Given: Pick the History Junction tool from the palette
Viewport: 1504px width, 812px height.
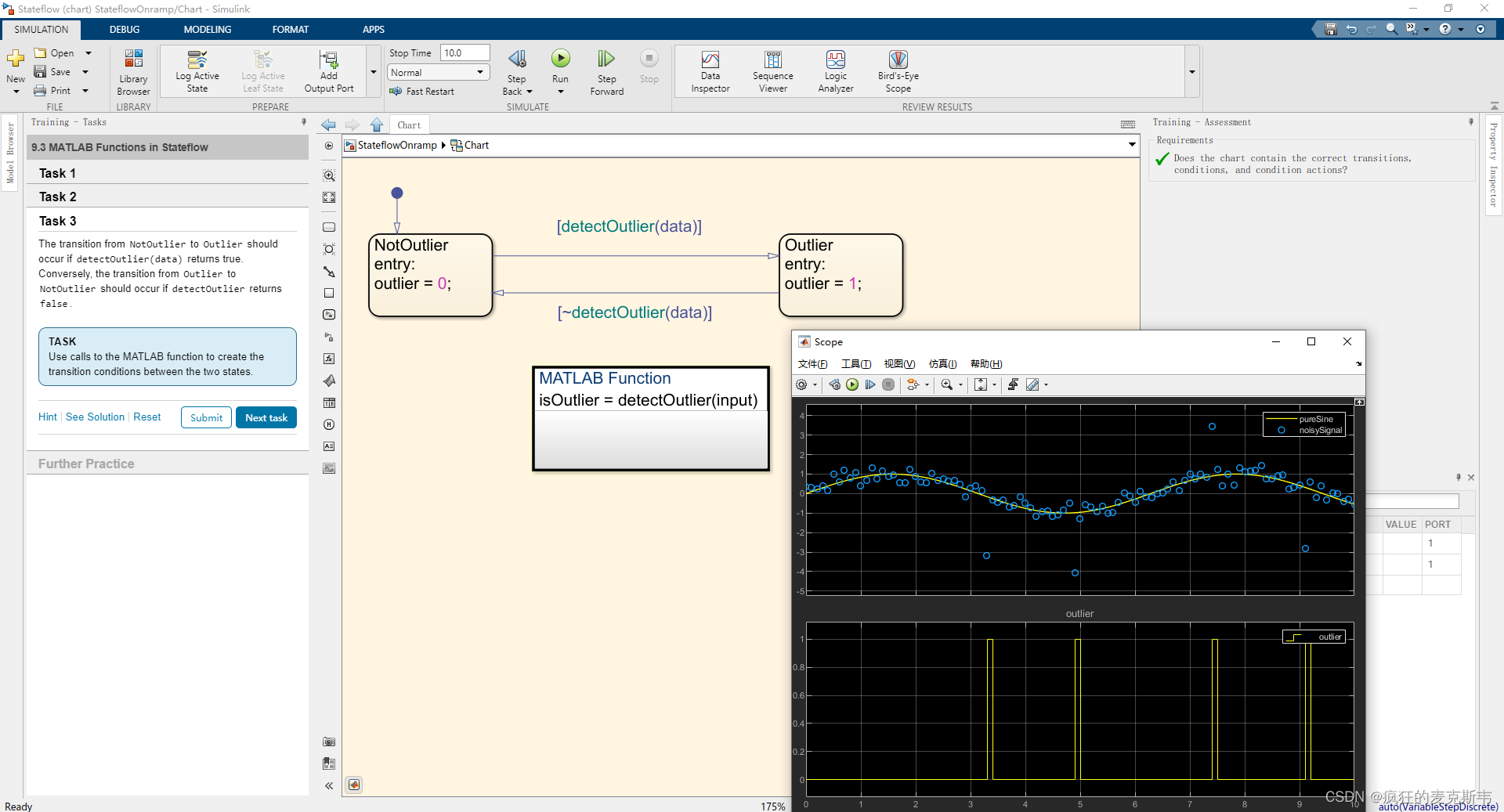Looking at the screenshot, I should point(329,425).
